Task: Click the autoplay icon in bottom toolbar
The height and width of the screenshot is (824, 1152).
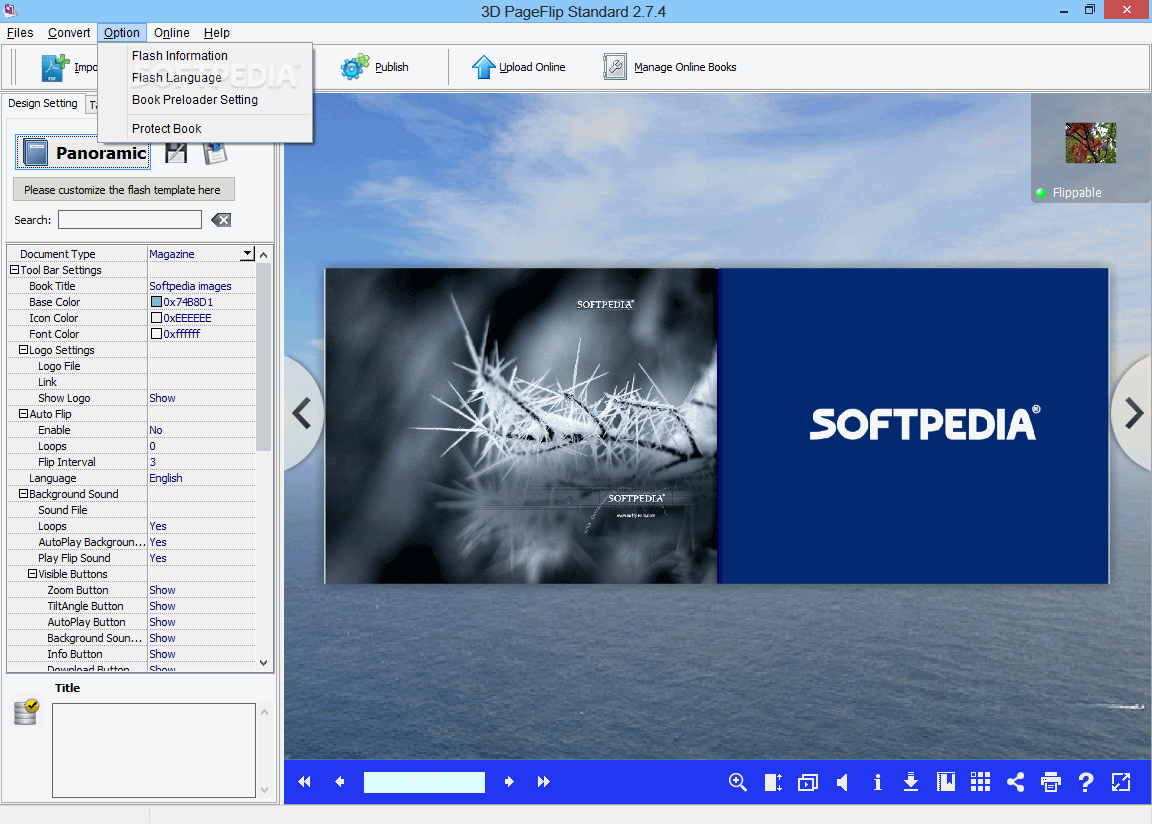Action: click(807, 782)
